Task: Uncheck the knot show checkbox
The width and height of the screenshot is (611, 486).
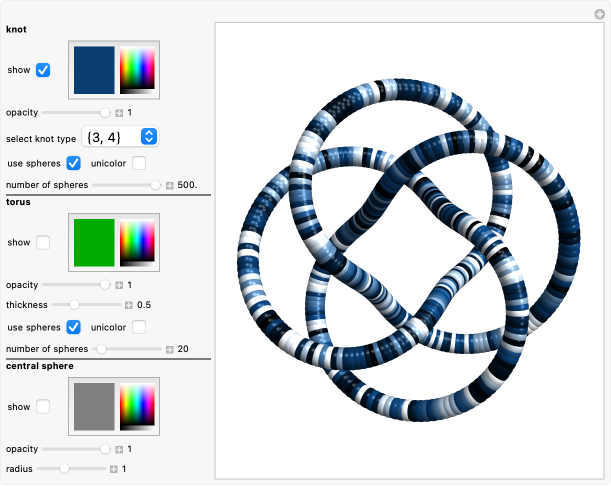Action: pyautogui.click(x=44, y=70)
